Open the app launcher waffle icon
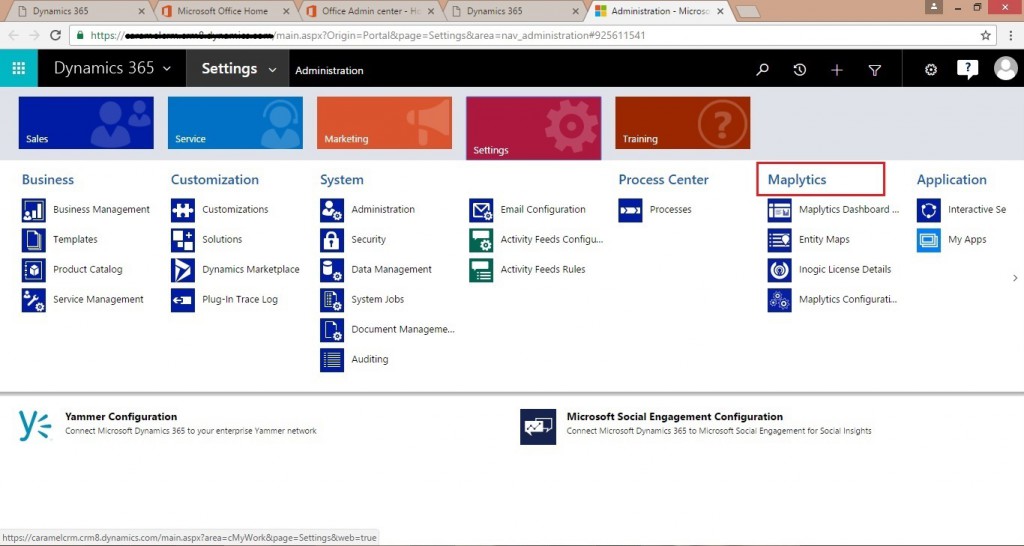This screenshot has width=1024, height=546. [19, 68]
